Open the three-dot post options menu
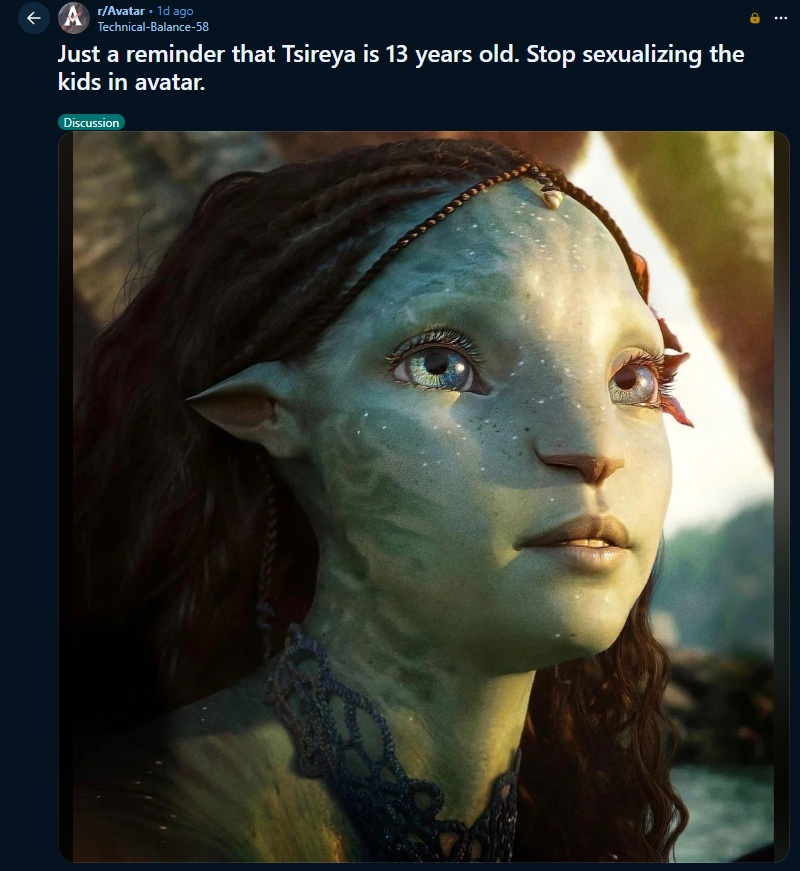The image size is (800, 871). [x=781, y=18]
